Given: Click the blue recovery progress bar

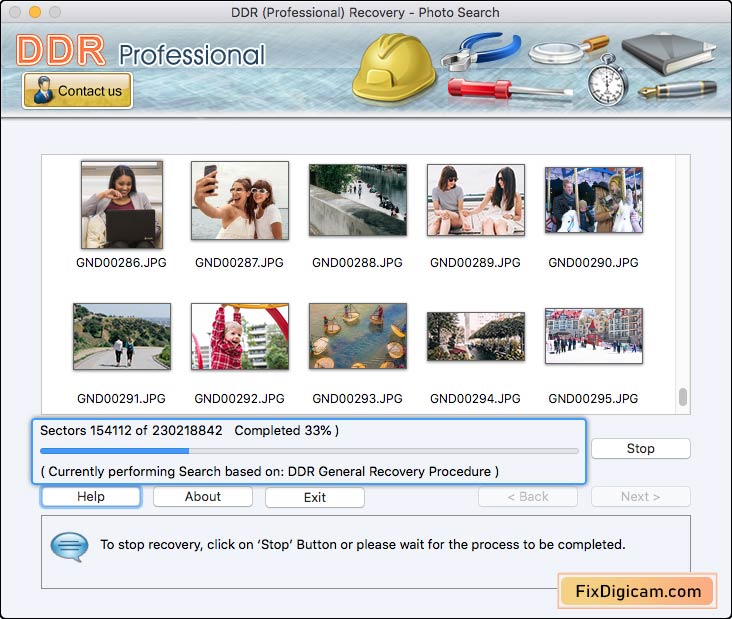Looking at the screenshot, I should (x=309, y=451).
